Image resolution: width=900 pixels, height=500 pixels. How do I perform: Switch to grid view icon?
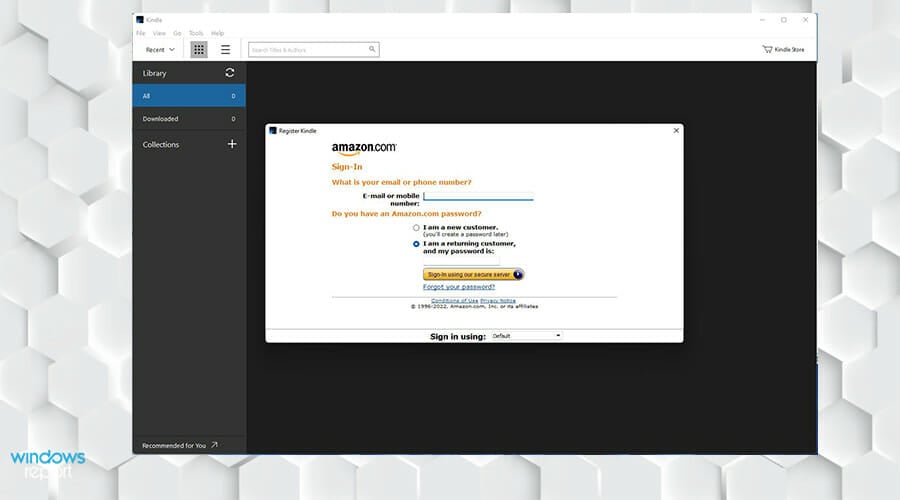pyautogui.click(x=199, y=50)
